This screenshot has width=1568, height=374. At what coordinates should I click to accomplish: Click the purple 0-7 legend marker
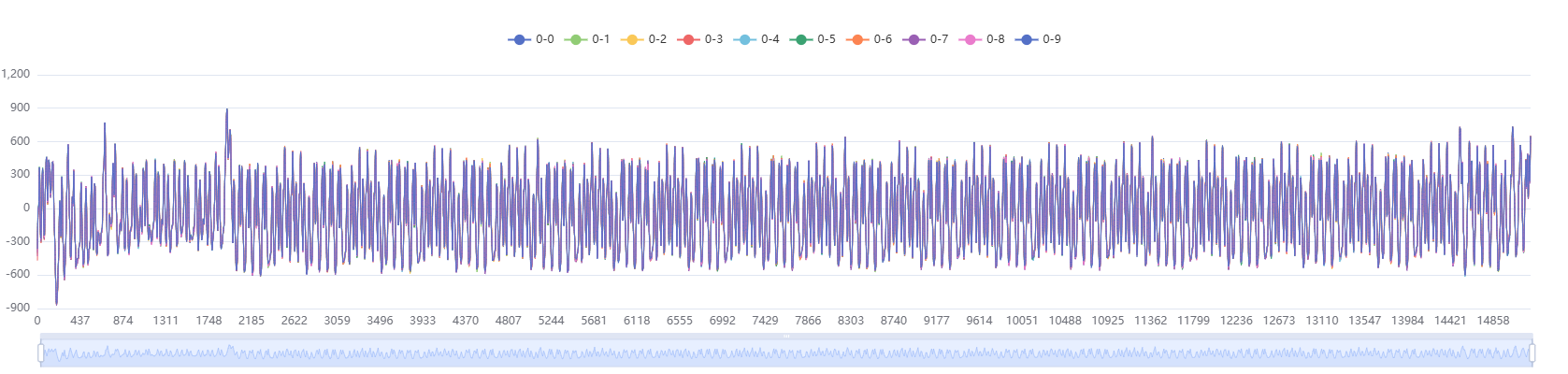coord(913,39)
